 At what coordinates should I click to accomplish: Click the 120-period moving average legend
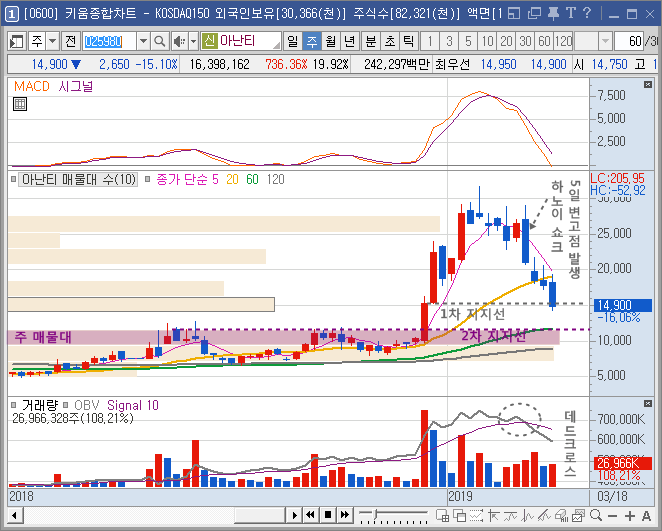[x=275, y=179]
